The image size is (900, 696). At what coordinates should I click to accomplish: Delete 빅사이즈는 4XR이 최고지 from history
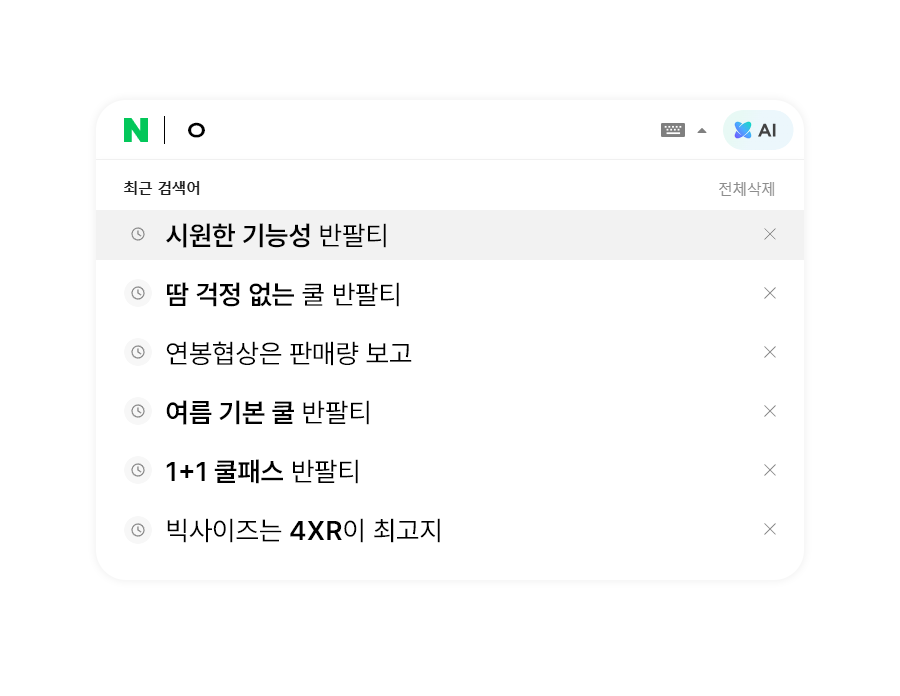click(770, 529)
